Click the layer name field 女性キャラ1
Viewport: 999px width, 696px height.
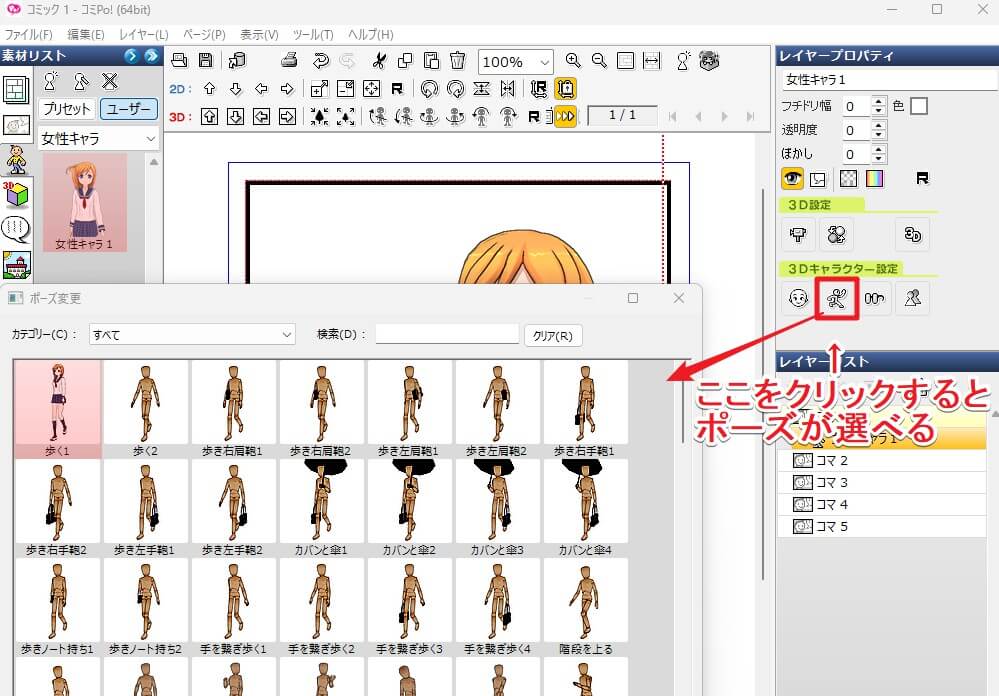pos(889,80)
